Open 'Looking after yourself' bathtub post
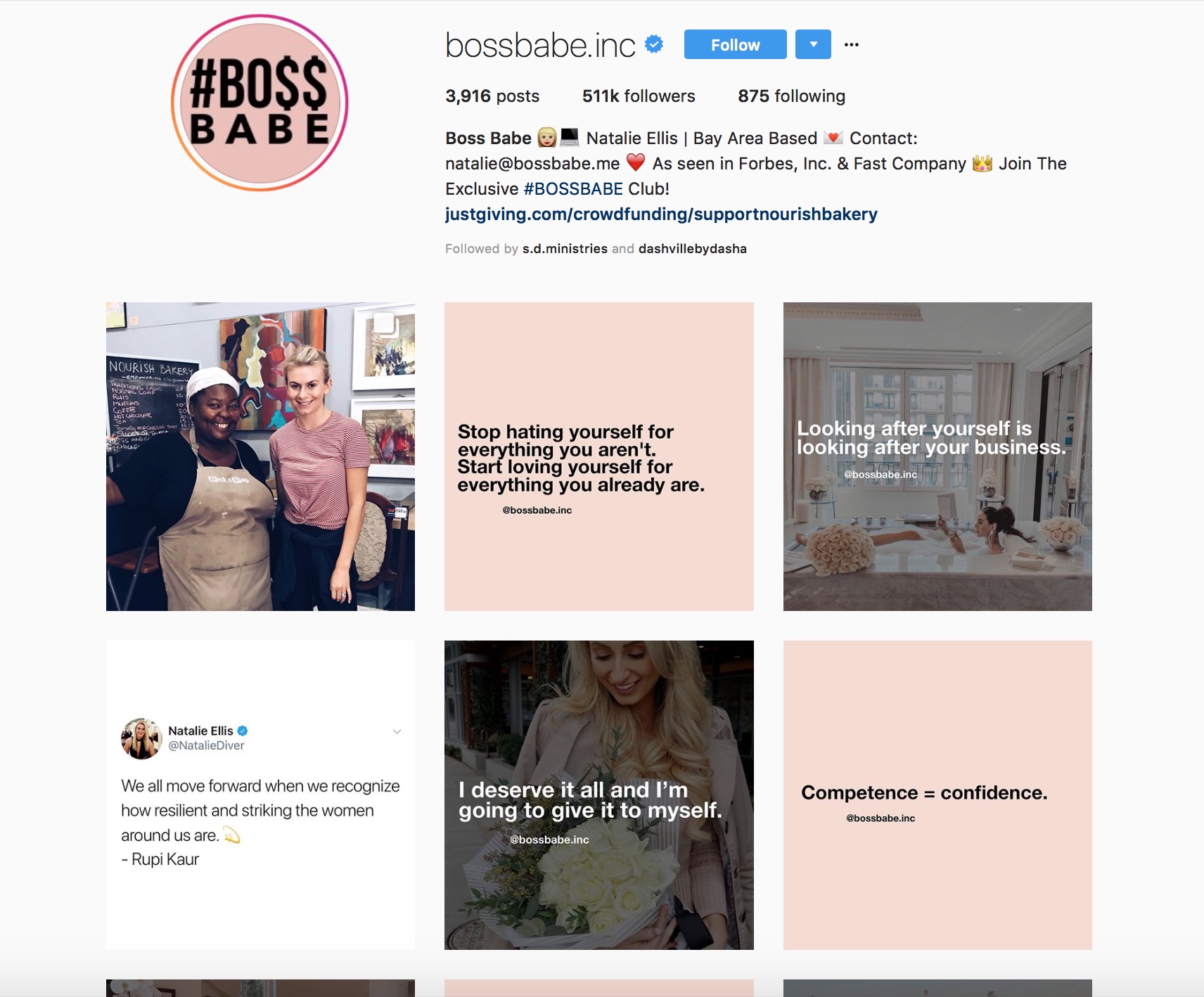The width and height of the screenshot is (1204, 997). point(937,456)
